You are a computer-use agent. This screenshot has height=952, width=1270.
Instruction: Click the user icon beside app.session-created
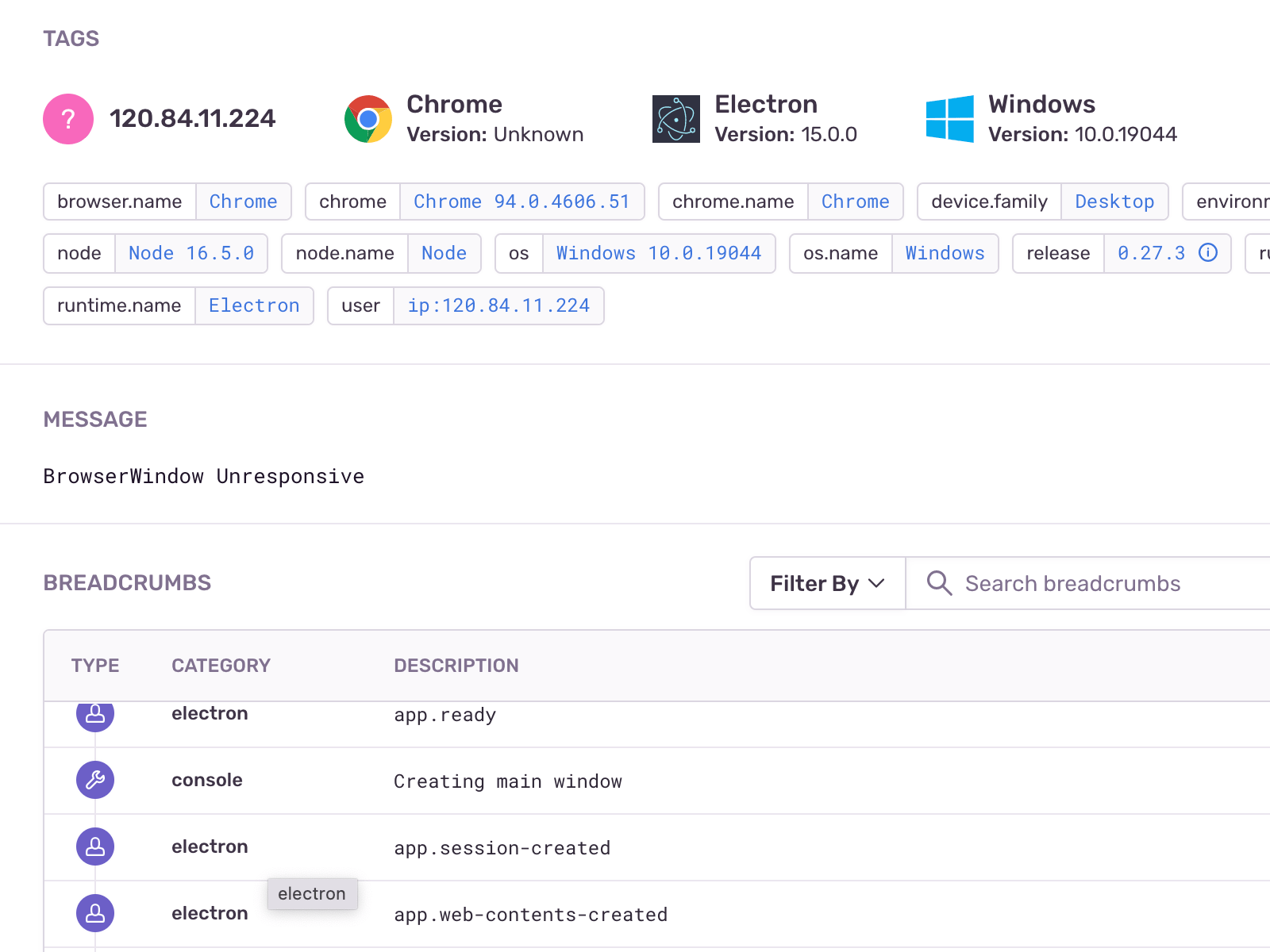pos(94,846)
